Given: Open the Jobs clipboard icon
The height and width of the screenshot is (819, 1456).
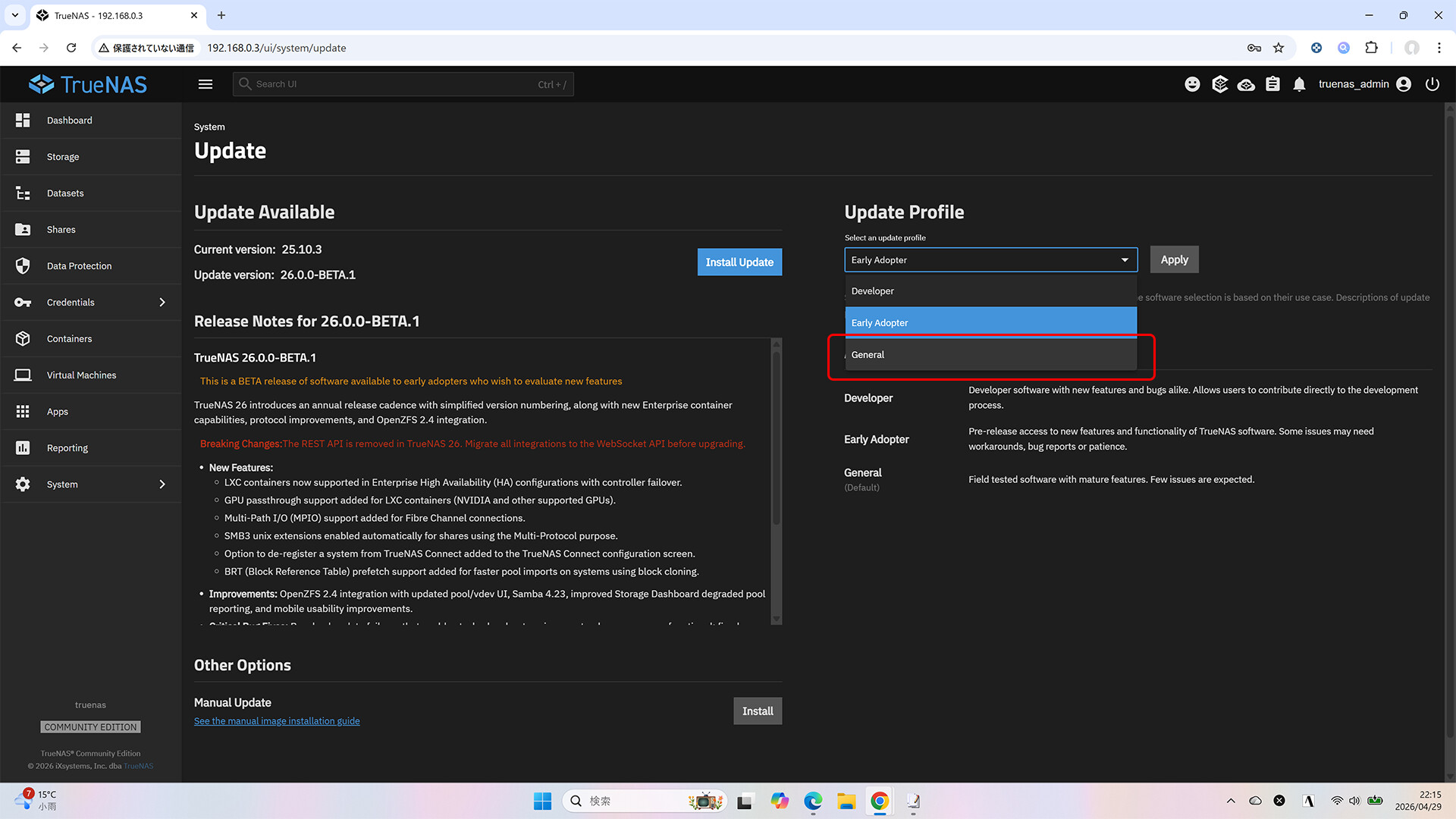Looking at the screenshot, I should 1272,84.
